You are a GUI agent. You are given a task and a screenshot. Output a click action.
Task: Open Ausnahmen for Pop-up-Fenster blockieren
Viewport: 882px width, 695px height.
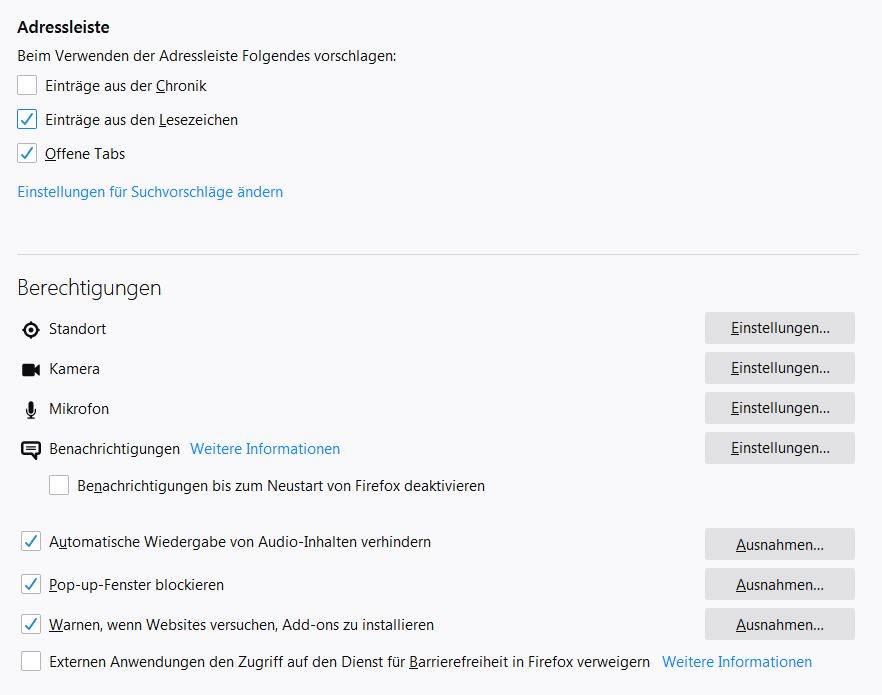coord(780,584)
